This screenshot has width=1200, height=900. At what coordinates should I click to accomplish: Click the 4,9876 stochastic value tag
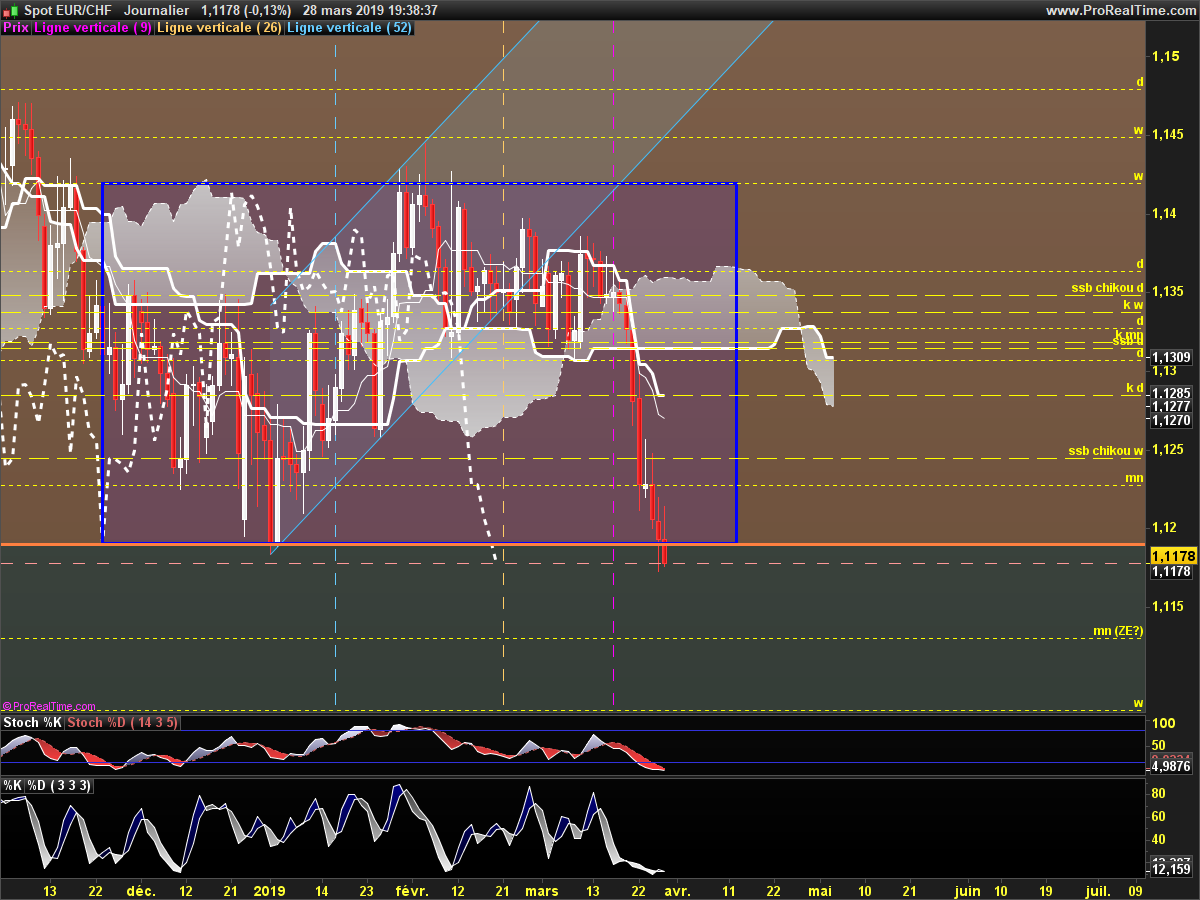1171,768
